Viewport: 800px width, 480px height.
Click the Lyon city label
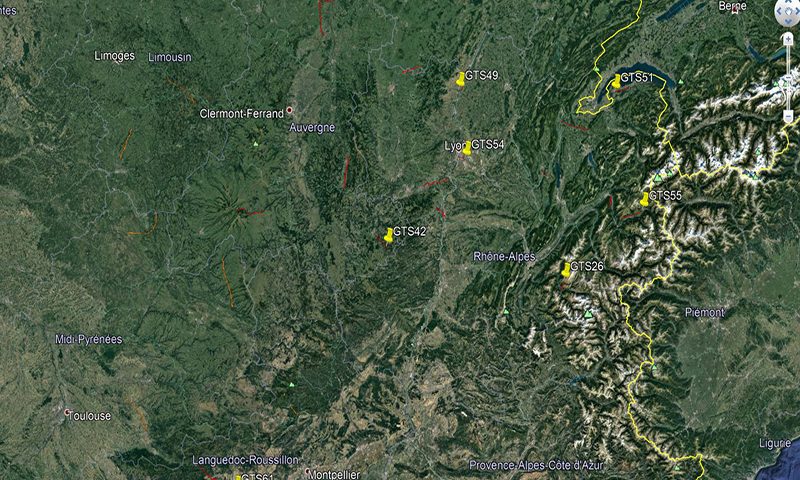453,146
